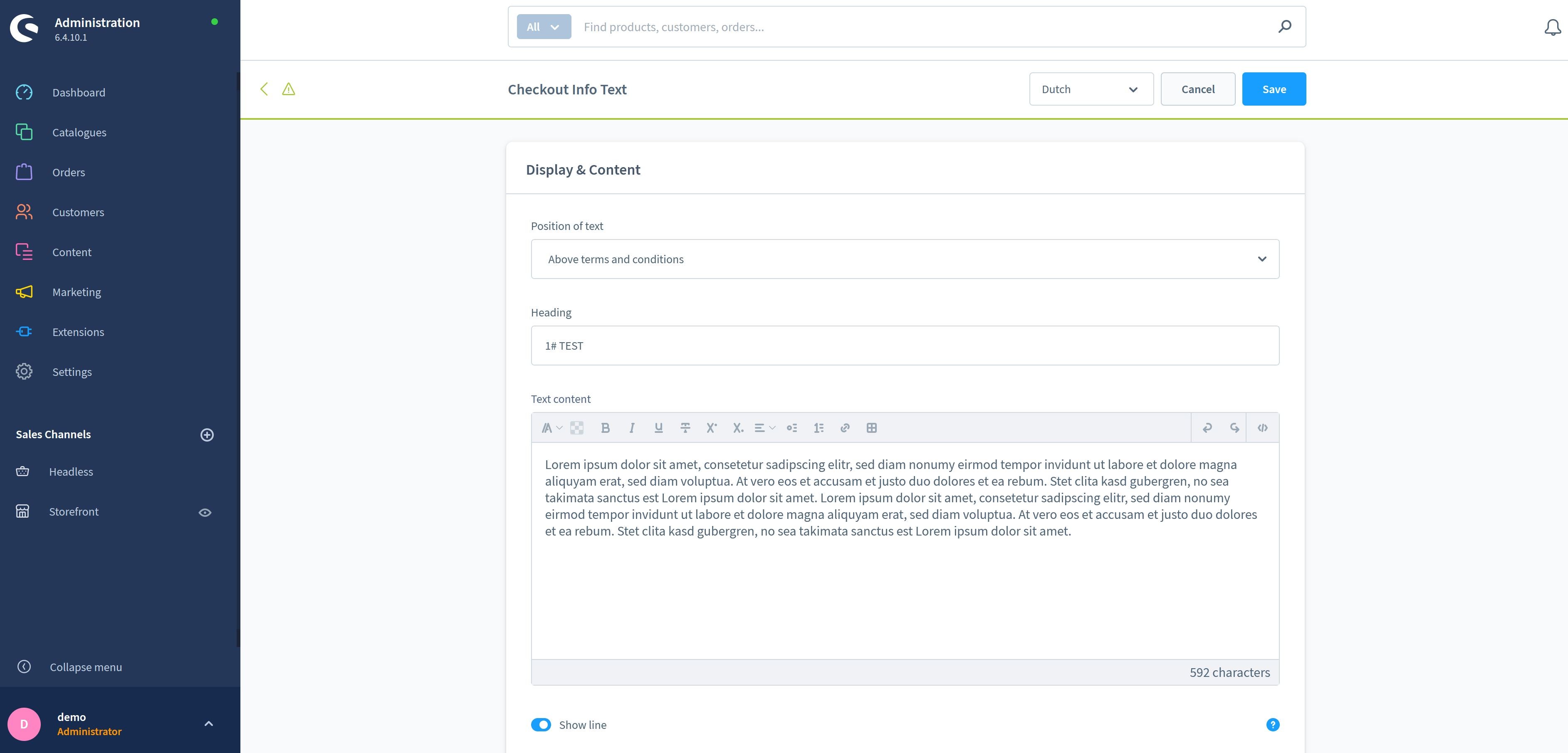Click the sidebar scrollbar
Image resolution: width=1568 pixels, height=753 pixels.
pyautogui.click(x=238, y=359)
